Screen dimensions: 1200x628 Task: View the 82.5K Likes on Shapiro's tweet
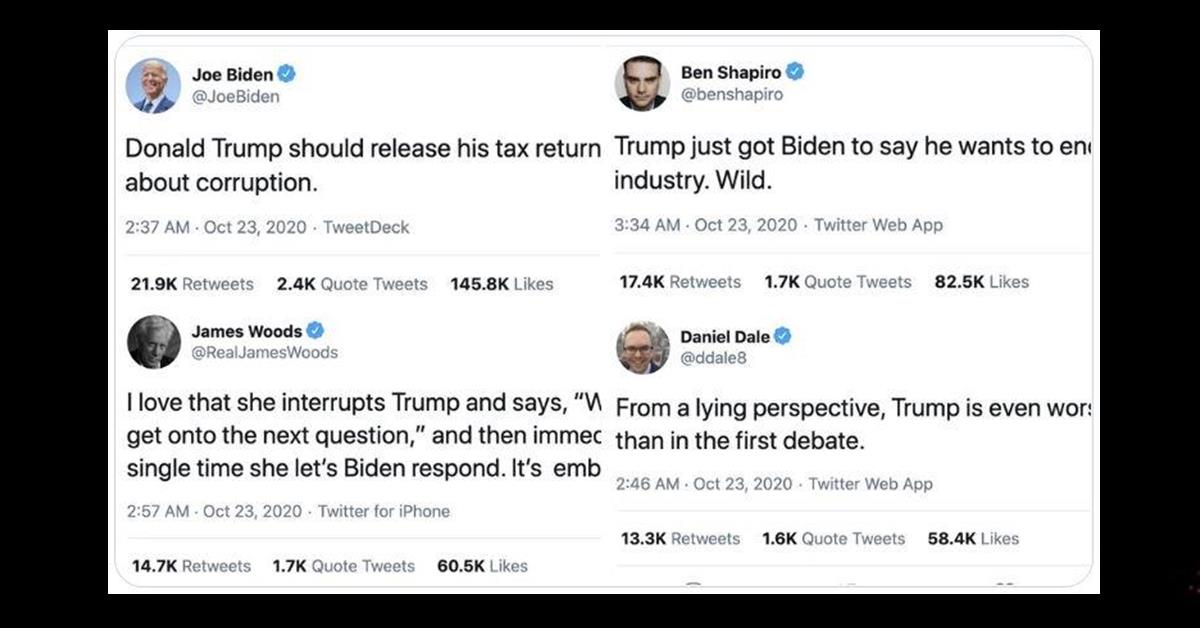981,282
